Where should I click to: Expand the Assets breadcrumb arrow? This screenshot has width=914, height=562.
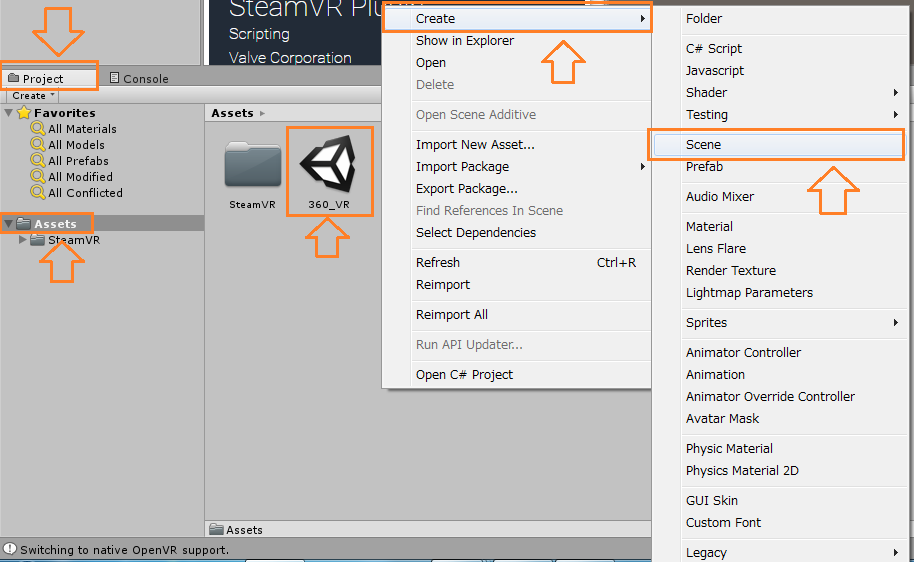coord(262,113)
